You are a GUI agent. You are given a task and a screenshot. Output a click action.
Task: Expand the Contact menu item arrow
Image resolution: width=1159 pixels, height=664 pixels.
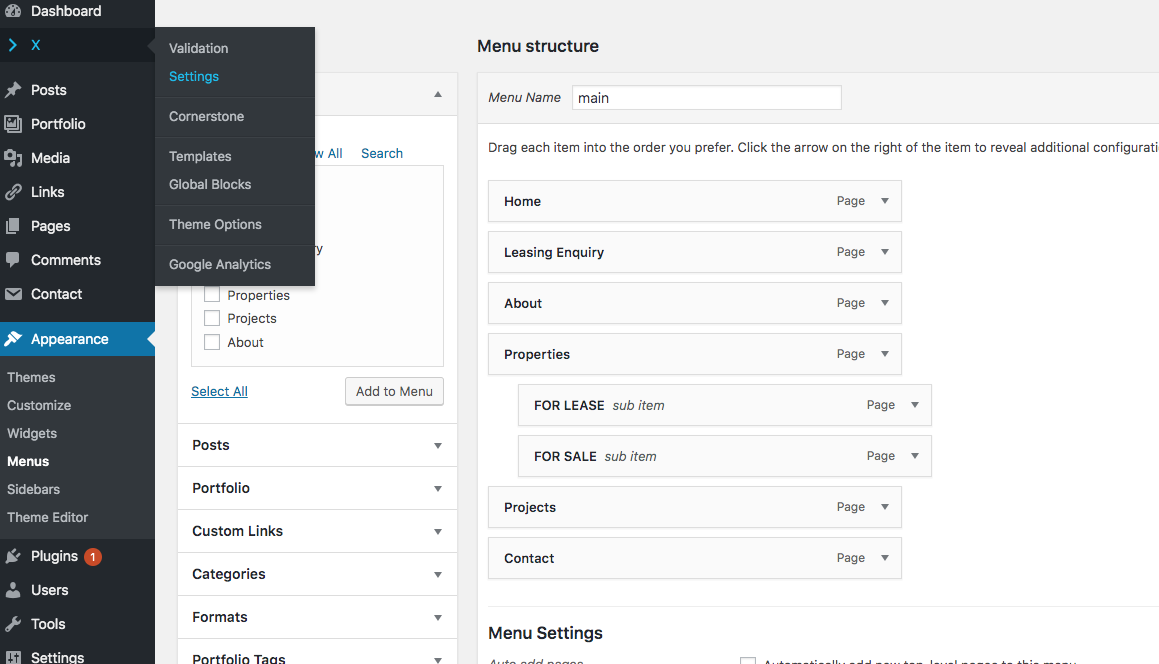885,558
